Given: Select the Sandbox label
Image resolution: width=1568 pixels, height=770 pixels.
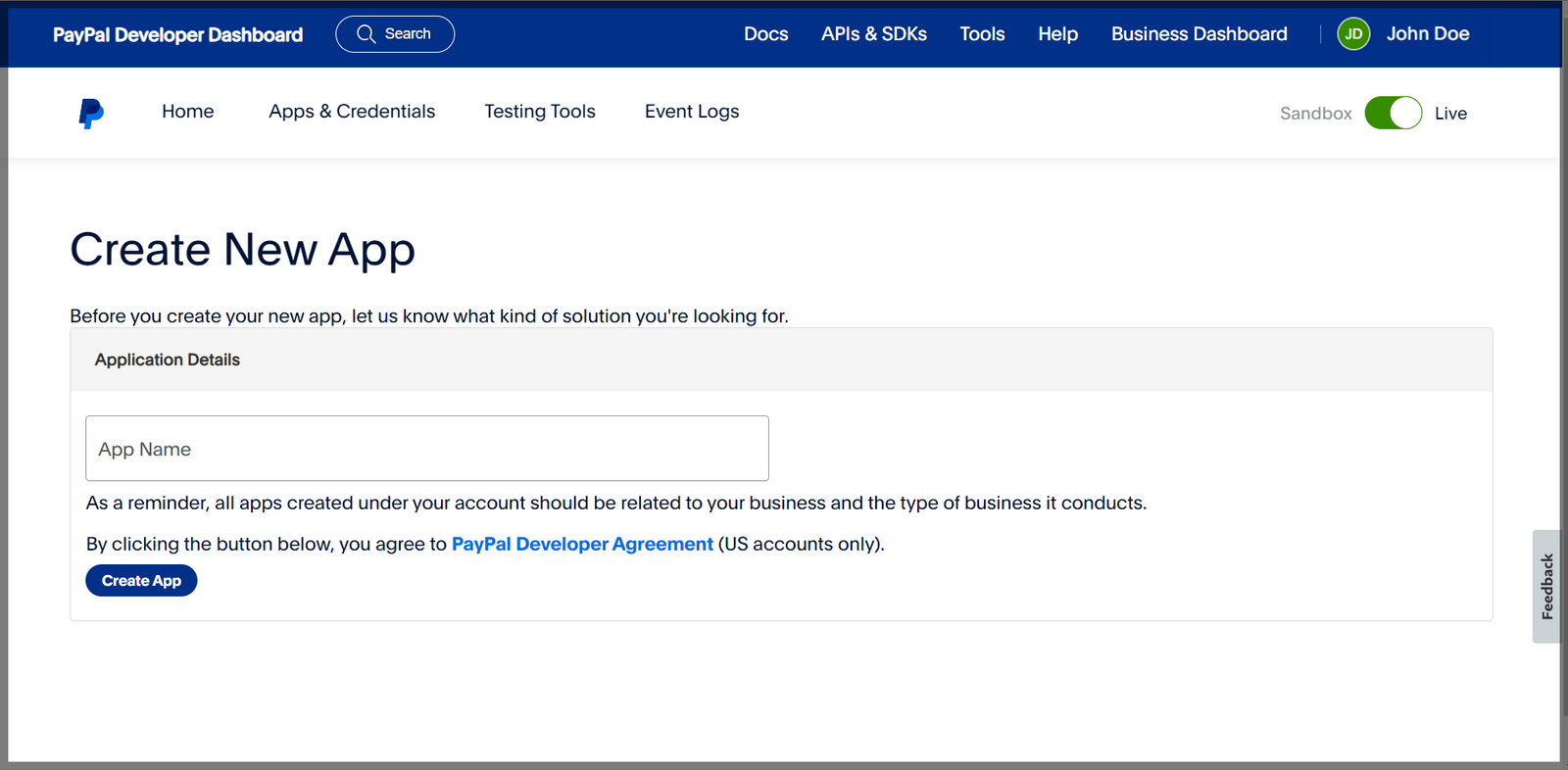Looking at the screenshot, I should coord(1315,114).
